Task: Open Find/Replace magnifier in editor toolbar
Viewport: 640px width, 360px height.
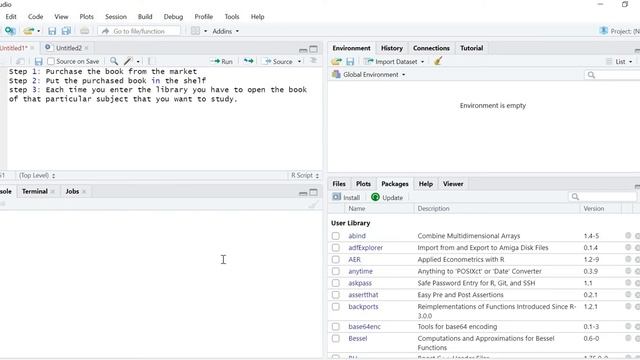Action: click(114, 61)
